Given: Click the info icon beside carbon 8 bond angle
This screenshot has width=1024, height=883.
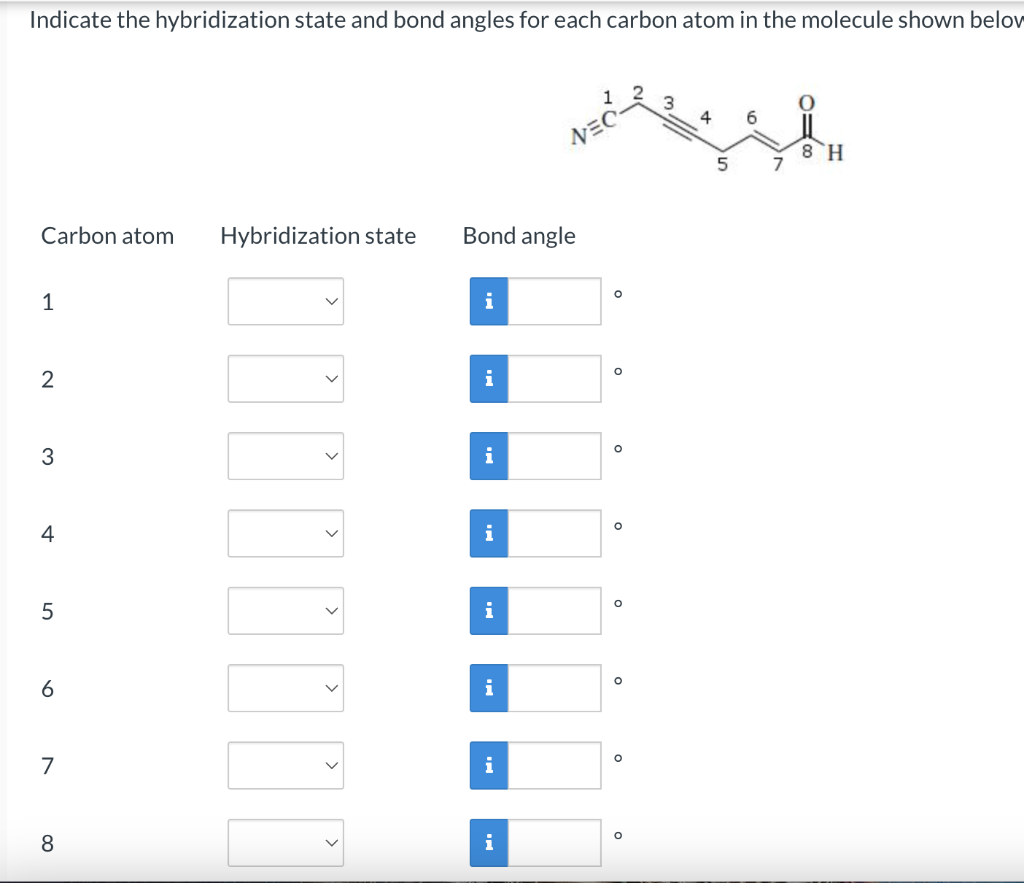Looking at the screenshot, I should [488, 842].
